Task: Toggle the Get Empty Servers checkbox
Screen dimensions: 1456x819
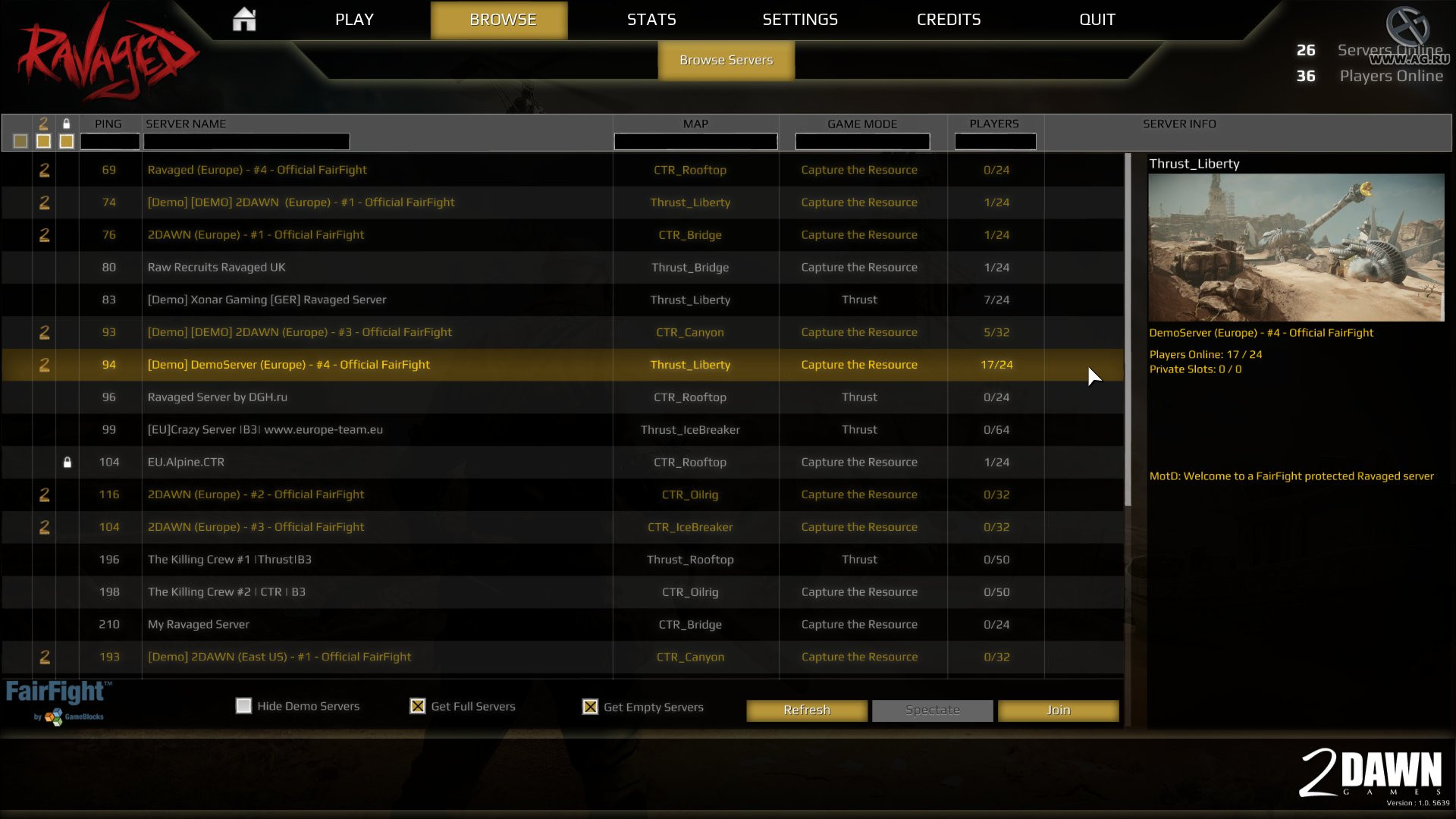Action: (590, 706)
